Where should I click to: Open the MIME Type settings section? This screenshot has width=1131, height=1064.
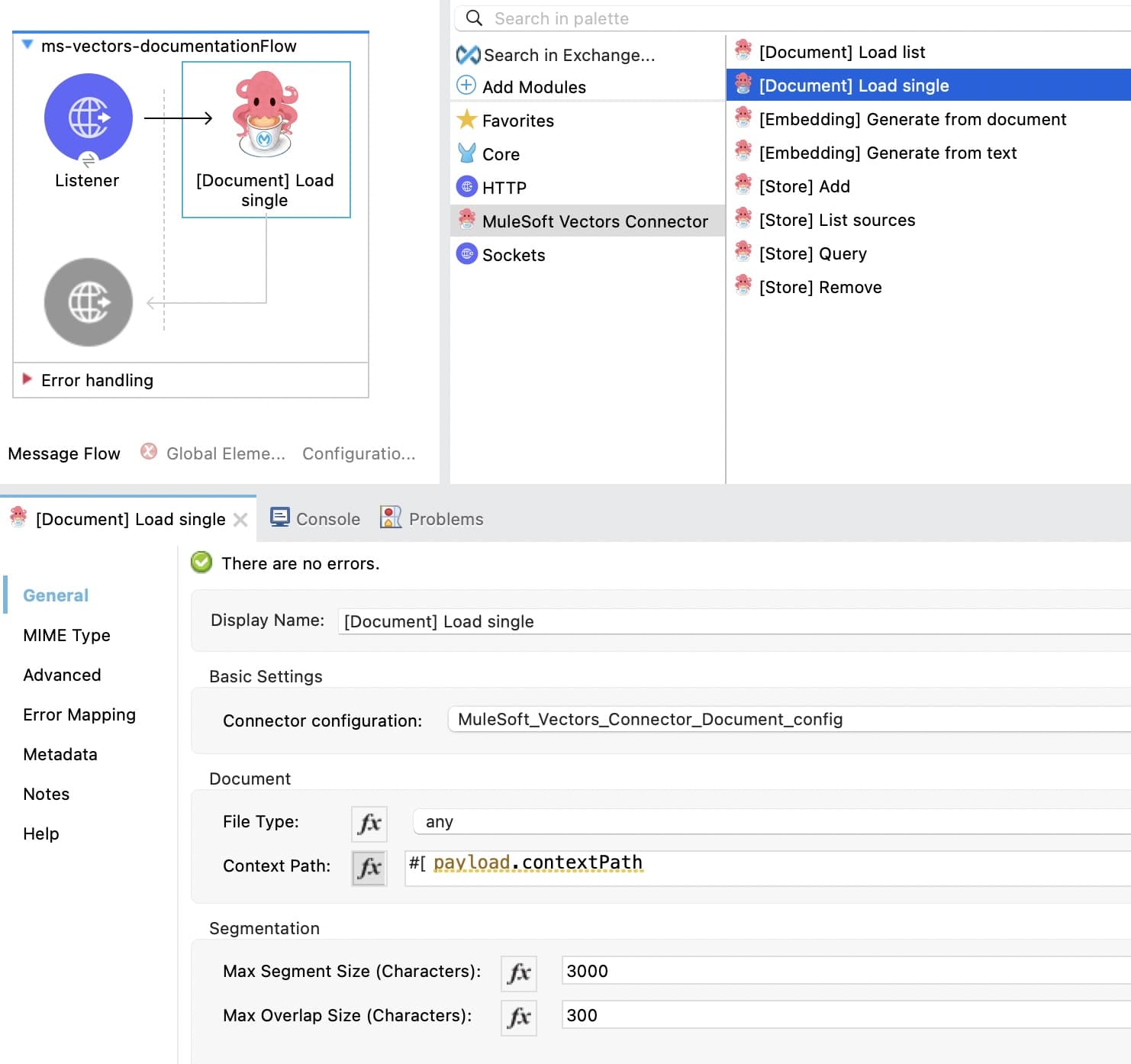coord(67,635)
